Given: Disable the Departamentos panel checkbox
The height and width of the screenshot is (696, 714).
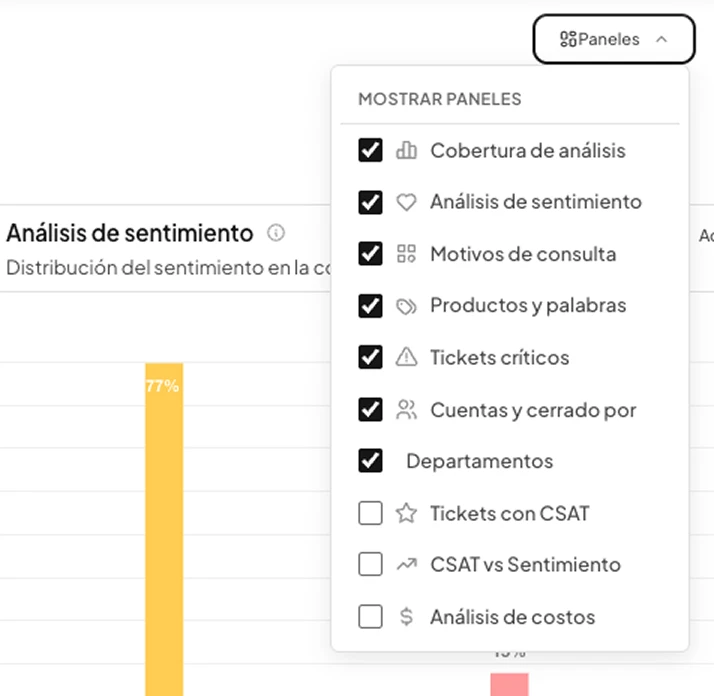Looking at the screenshot, I should point(370,461).
